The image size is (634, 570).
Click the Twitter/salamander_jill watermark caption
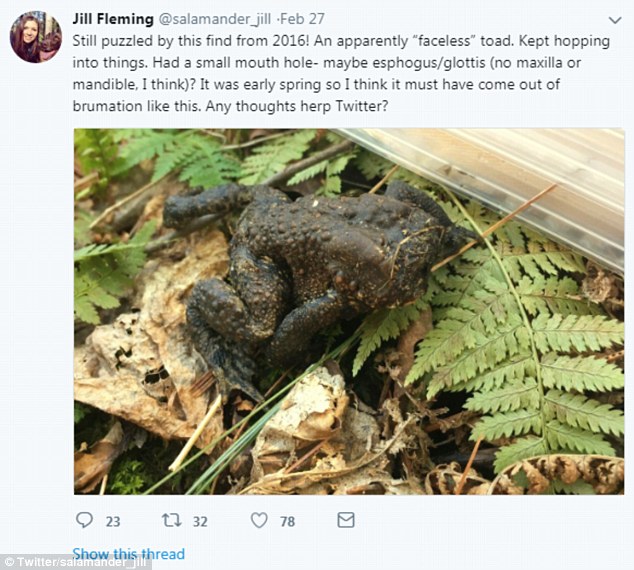tap(62, 562)
